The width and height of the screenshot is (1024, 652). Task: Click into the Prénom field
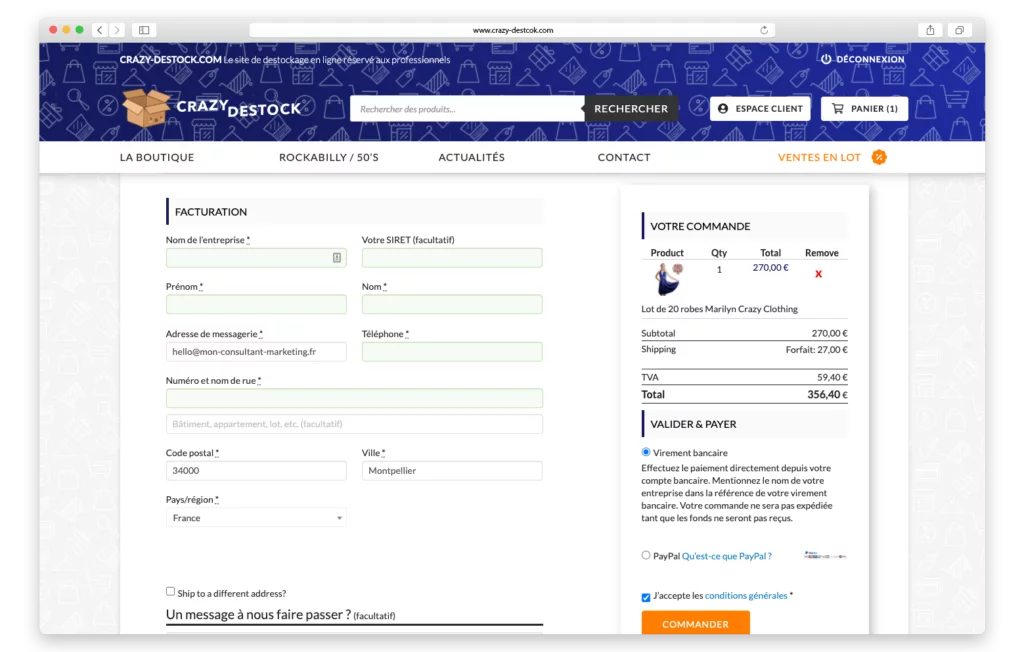pos(256,304)
